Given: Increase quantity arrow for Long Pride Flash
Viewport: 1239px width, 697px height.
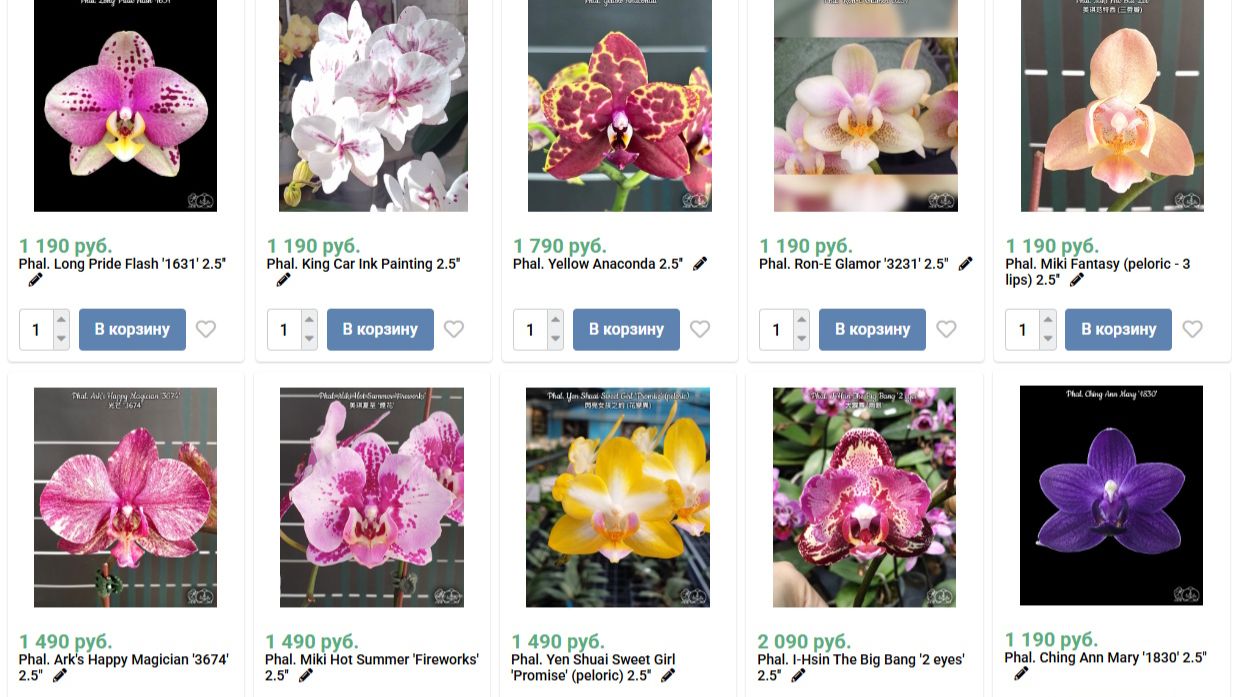Looking at the screenshot, I should (x=61, y=320).
